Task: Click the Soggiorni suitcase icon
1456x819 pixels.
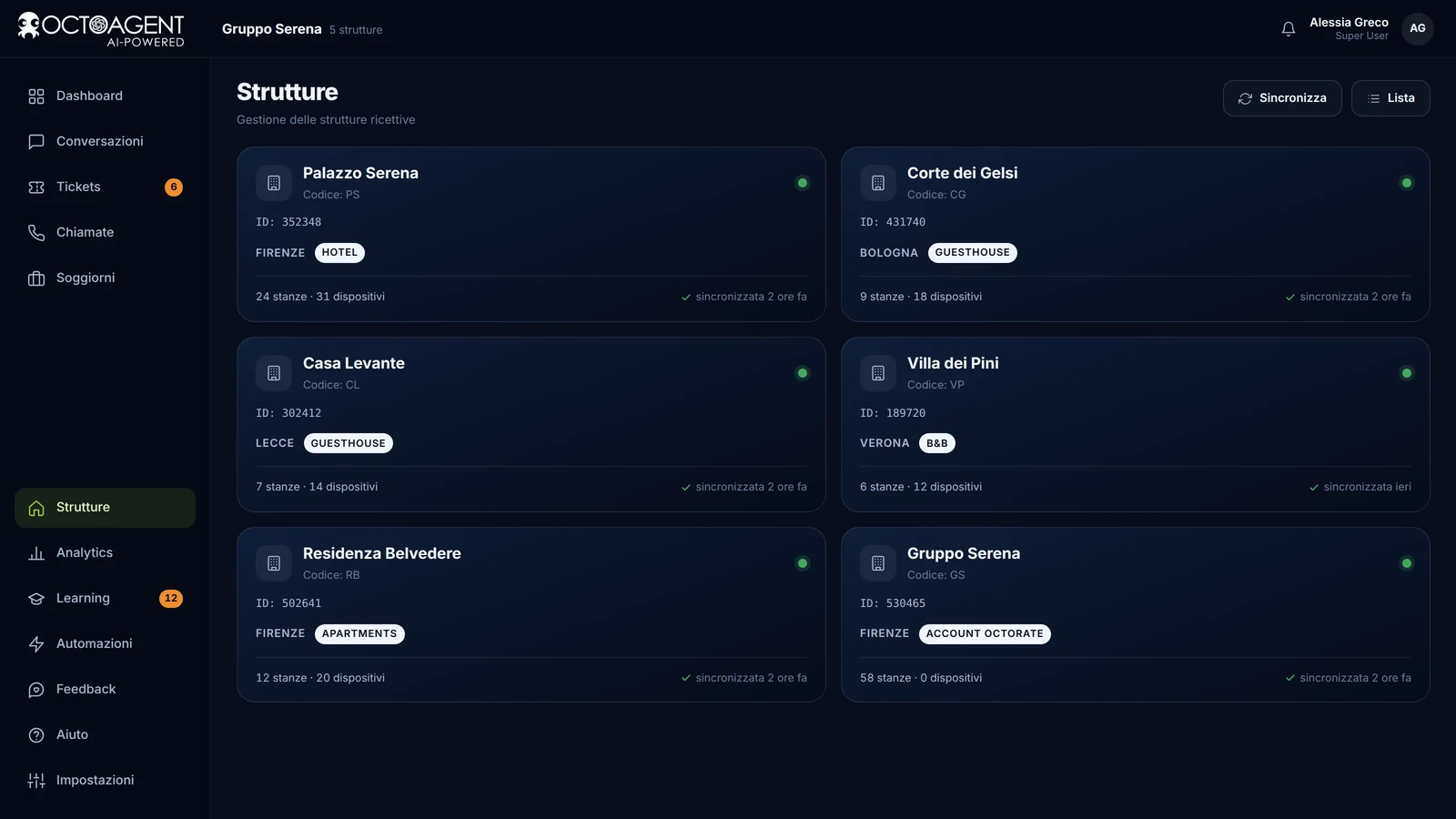Action: [36, 278]
